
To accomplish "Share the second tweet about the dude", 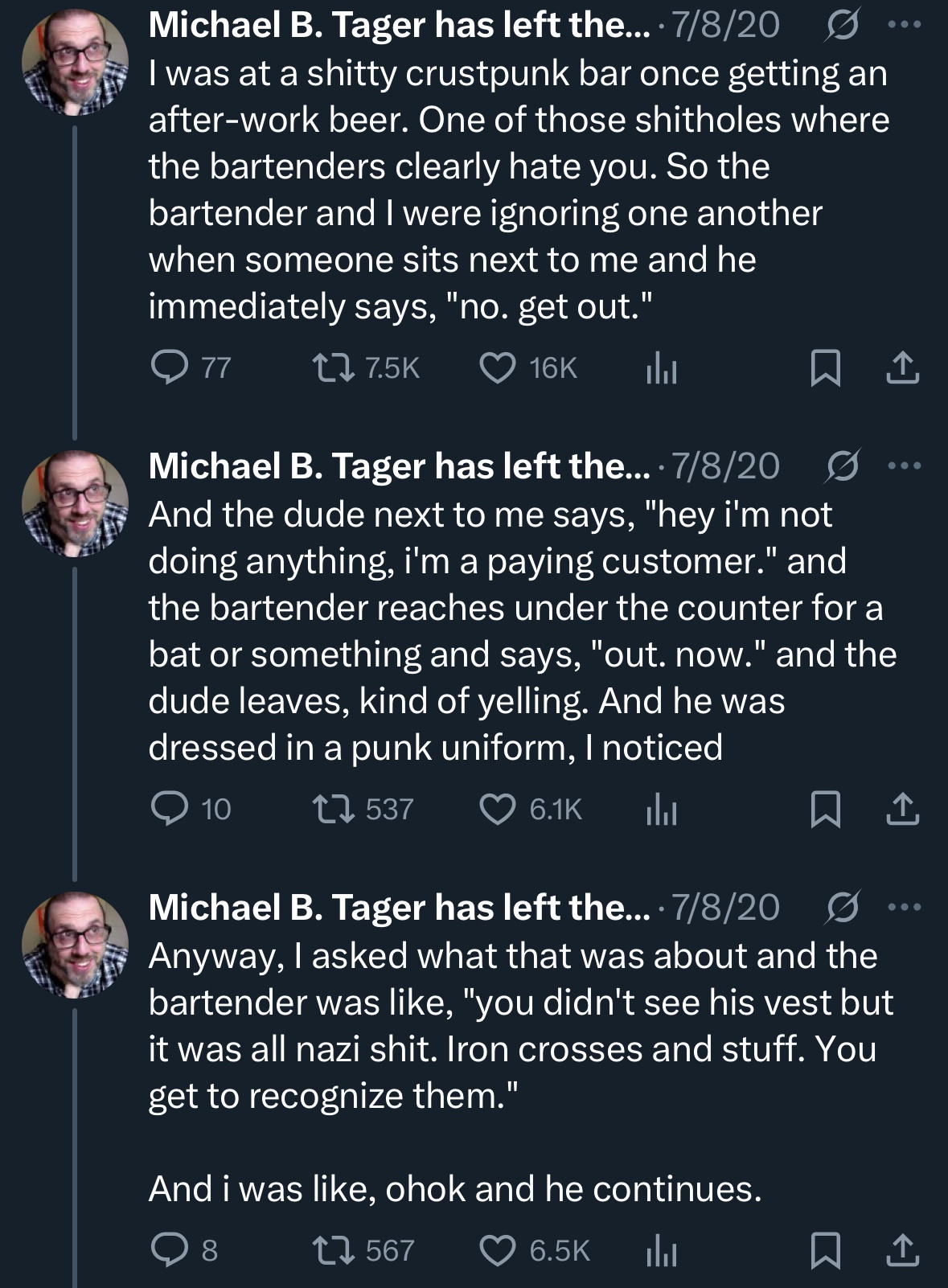I will tap(902, 809).
